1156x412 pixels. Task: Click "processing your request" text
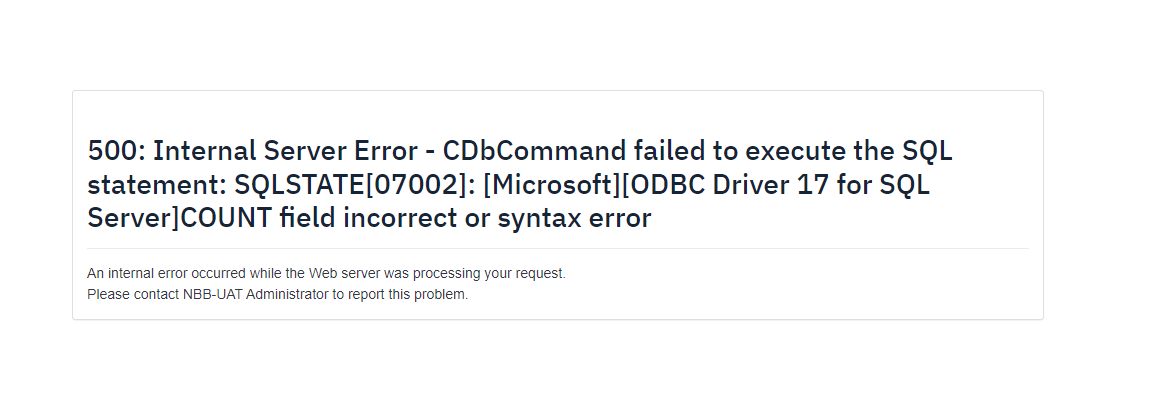tap(496, 273)
